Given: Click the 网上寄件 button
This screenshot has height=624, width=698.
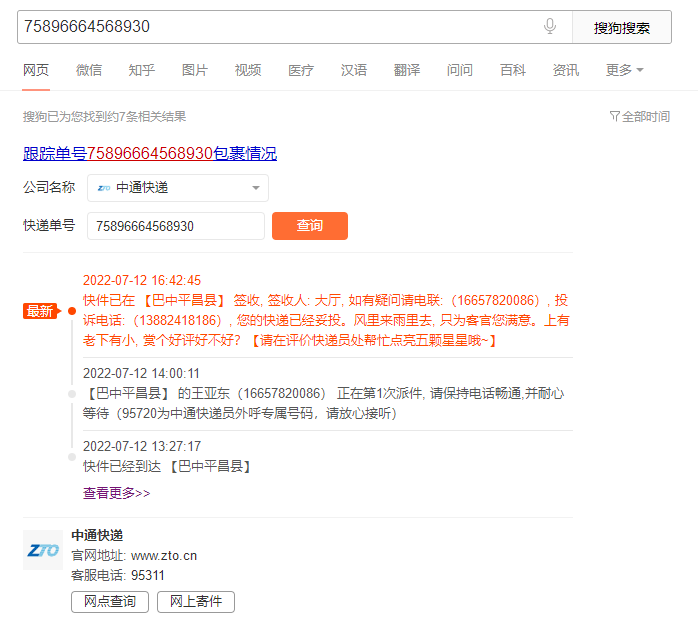Looking at the screenshot, I should point(196,602).
